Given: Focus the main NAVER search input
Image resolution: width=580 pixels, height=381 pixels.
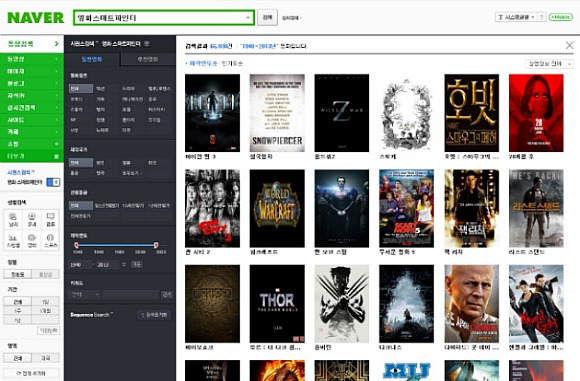Looking at the screenshot, I should (x=159, y=18).
